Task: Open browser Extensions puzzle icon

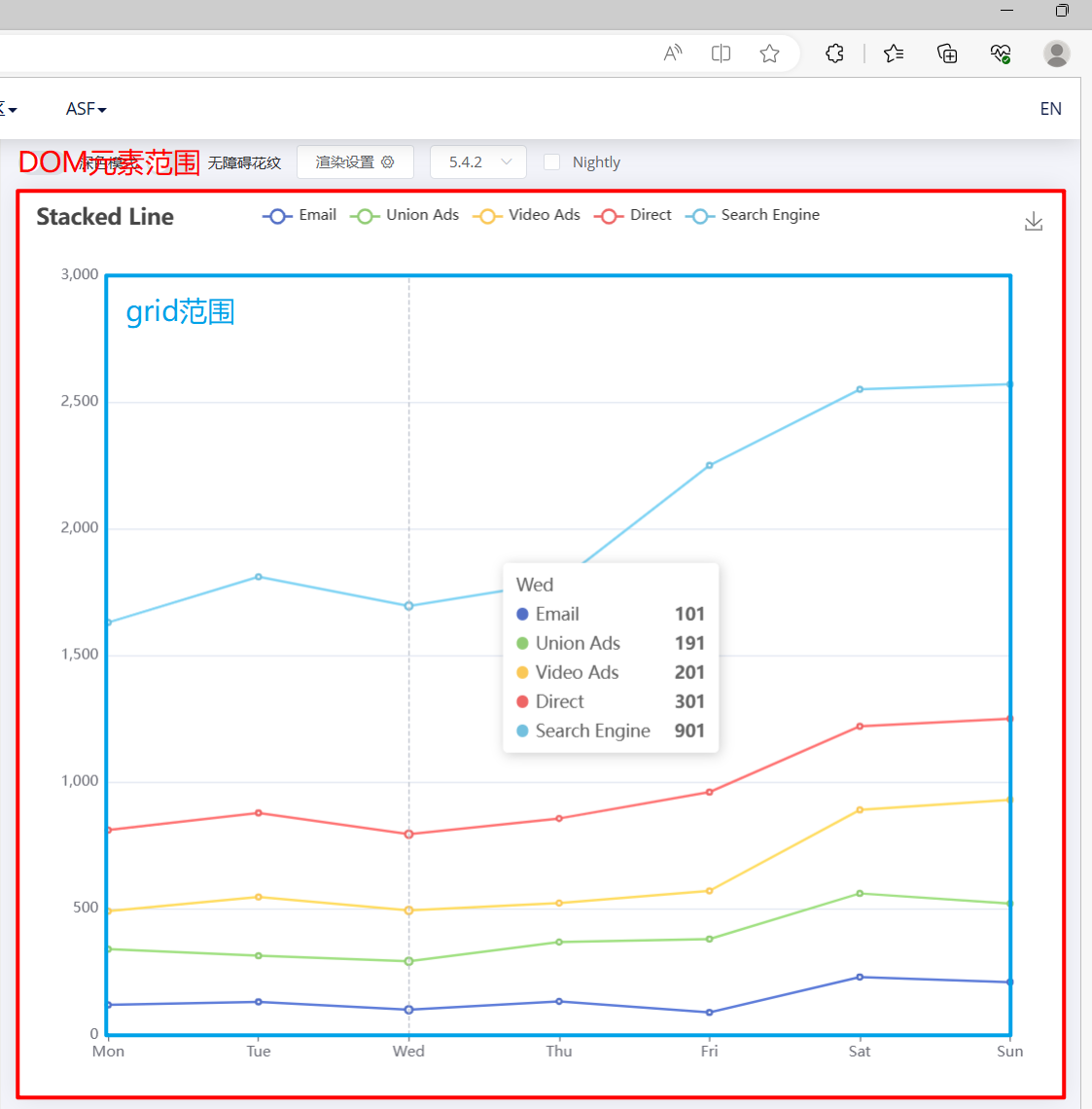Action: point(834,54)
